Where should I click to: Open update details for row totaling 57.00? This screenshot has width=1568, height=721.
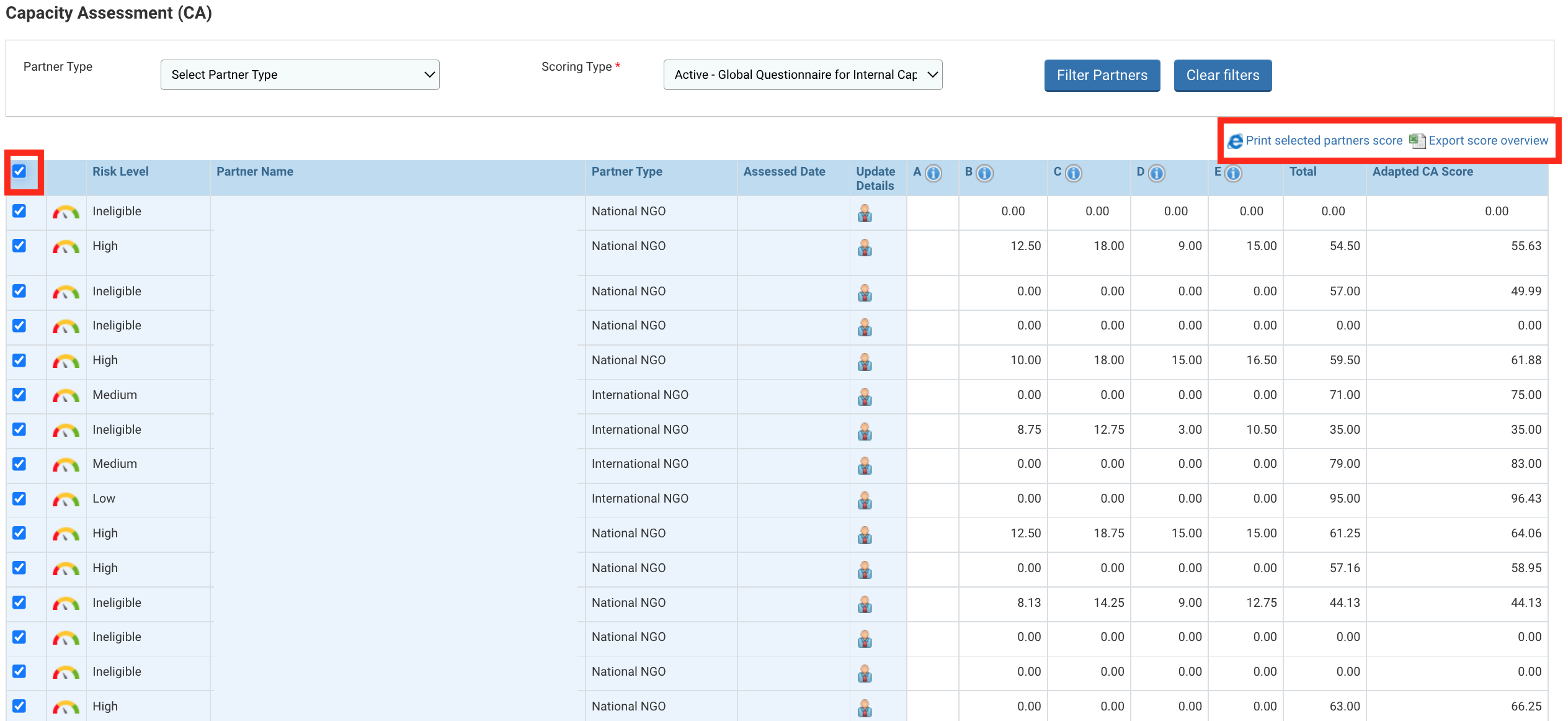(x=865, y=293)
